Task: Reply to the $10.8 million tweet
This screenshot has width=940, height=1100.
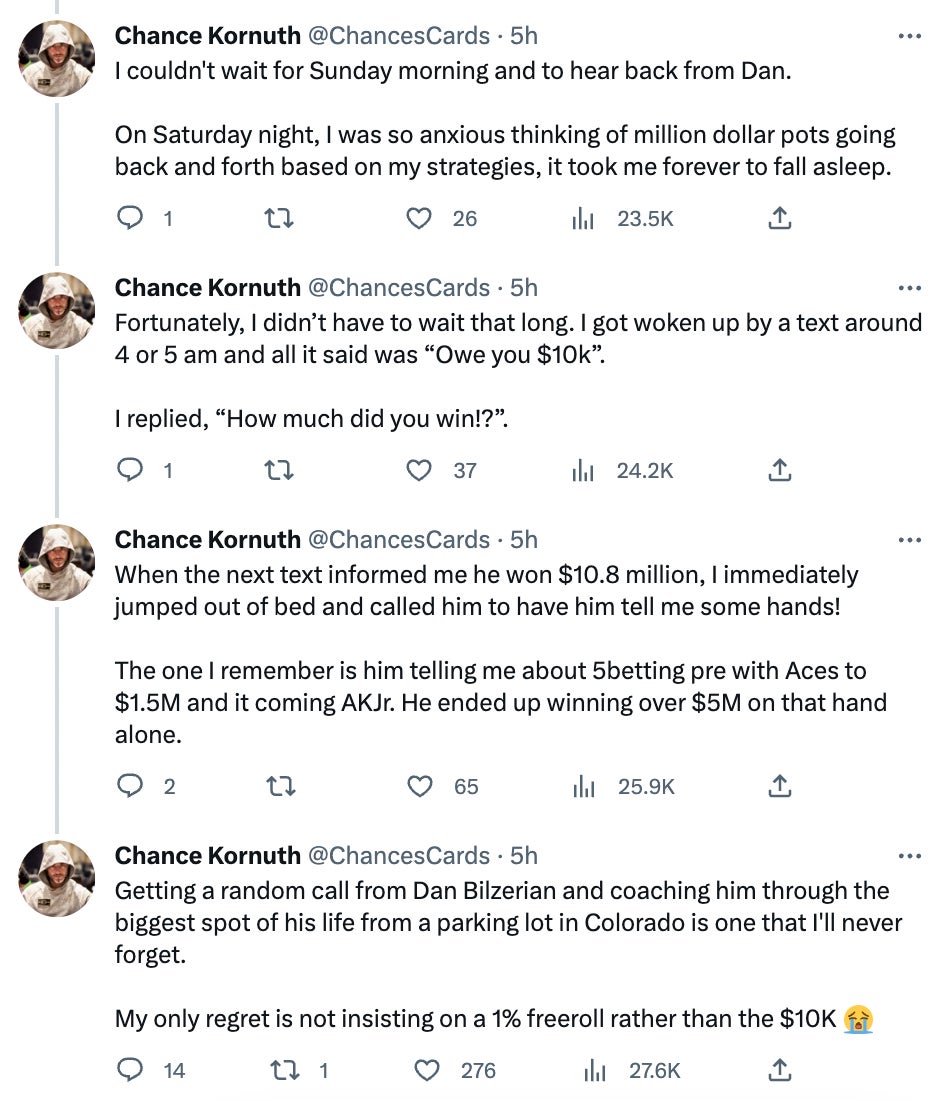Action: coord(131,786)
